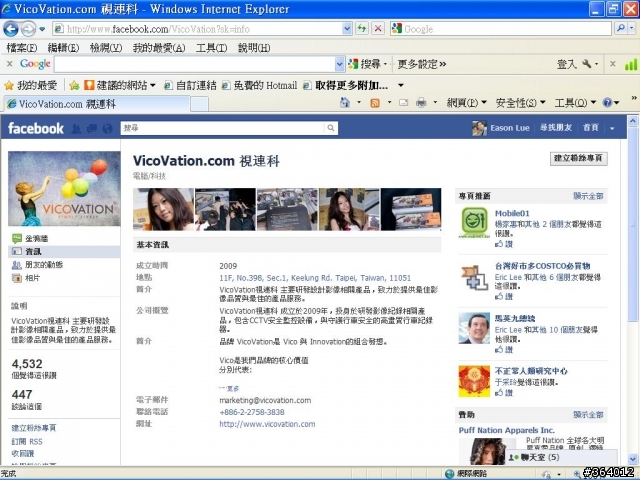Open the 免費的 Hotmail favorite
The width and height of the screenshot is (640, 480).
[x=260, y=85]
